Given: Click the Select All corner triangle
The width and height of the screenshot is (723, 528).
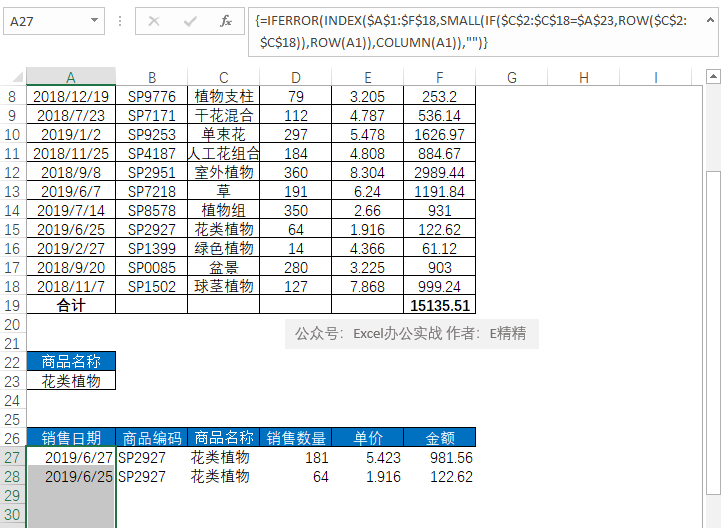Looking at the screenshot, I should click(x=13, y=78).
